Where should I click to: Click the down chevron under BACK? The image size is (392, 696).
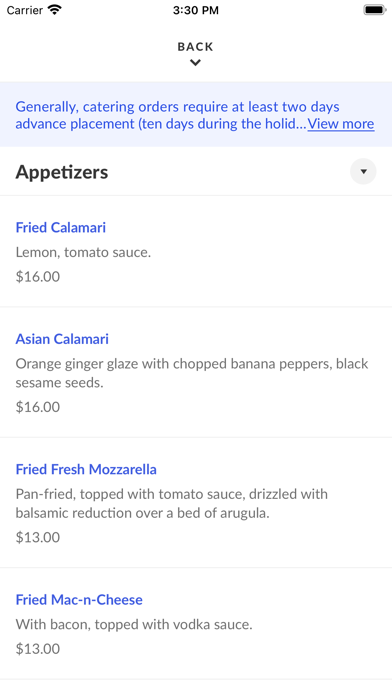pyautogui.click(x=195, y=63)
